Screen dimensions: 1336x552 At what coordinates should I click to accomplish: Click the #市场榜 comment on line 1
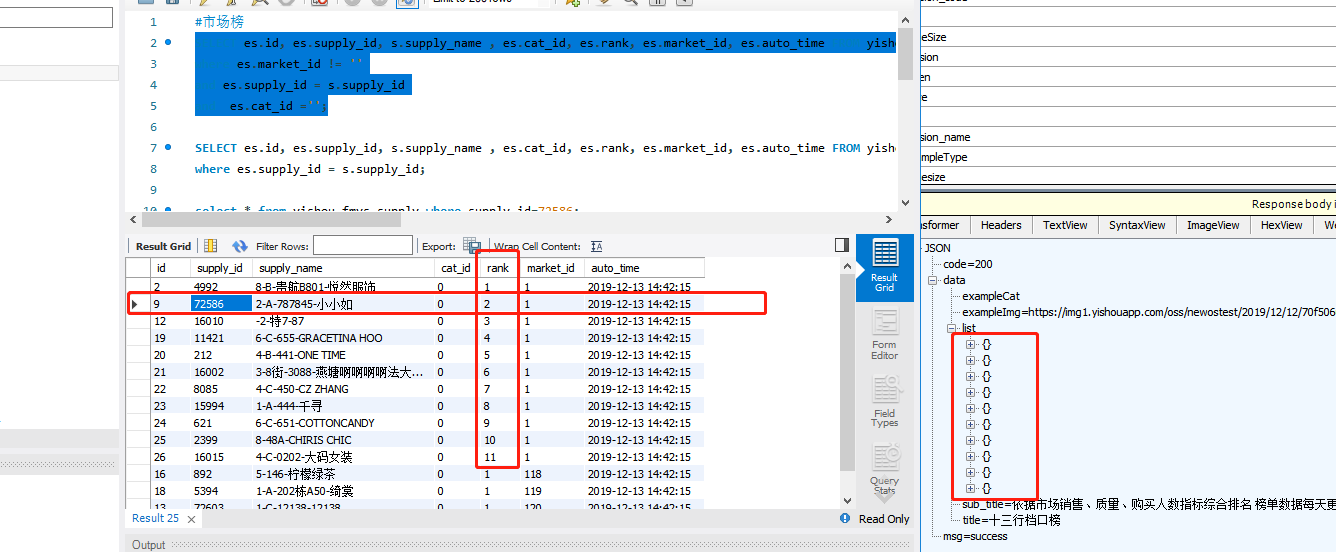219,22
